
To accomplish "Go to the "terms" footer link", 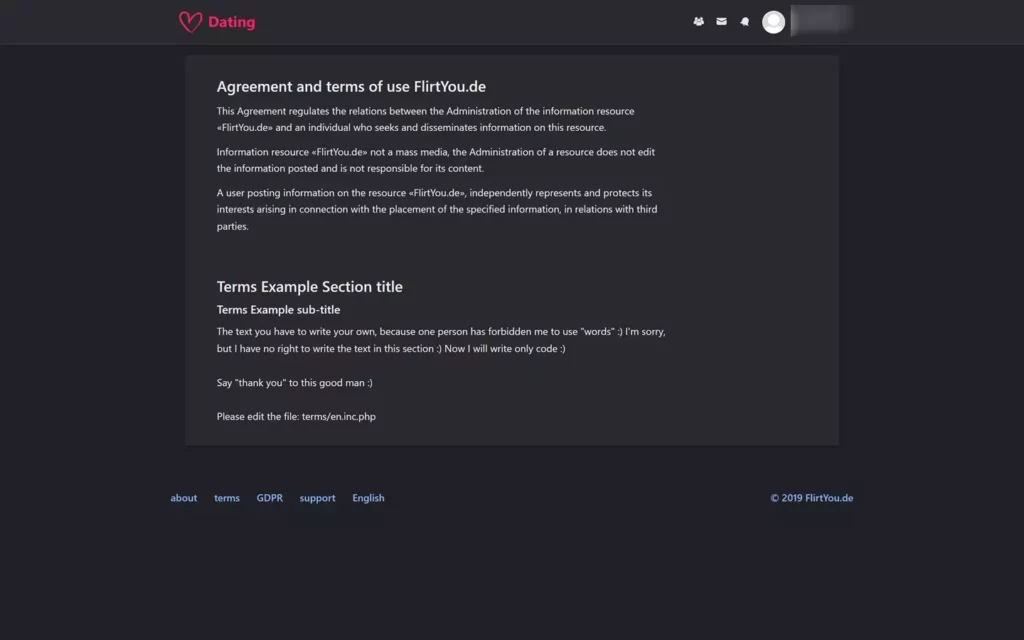I will [x=227, y=498].
